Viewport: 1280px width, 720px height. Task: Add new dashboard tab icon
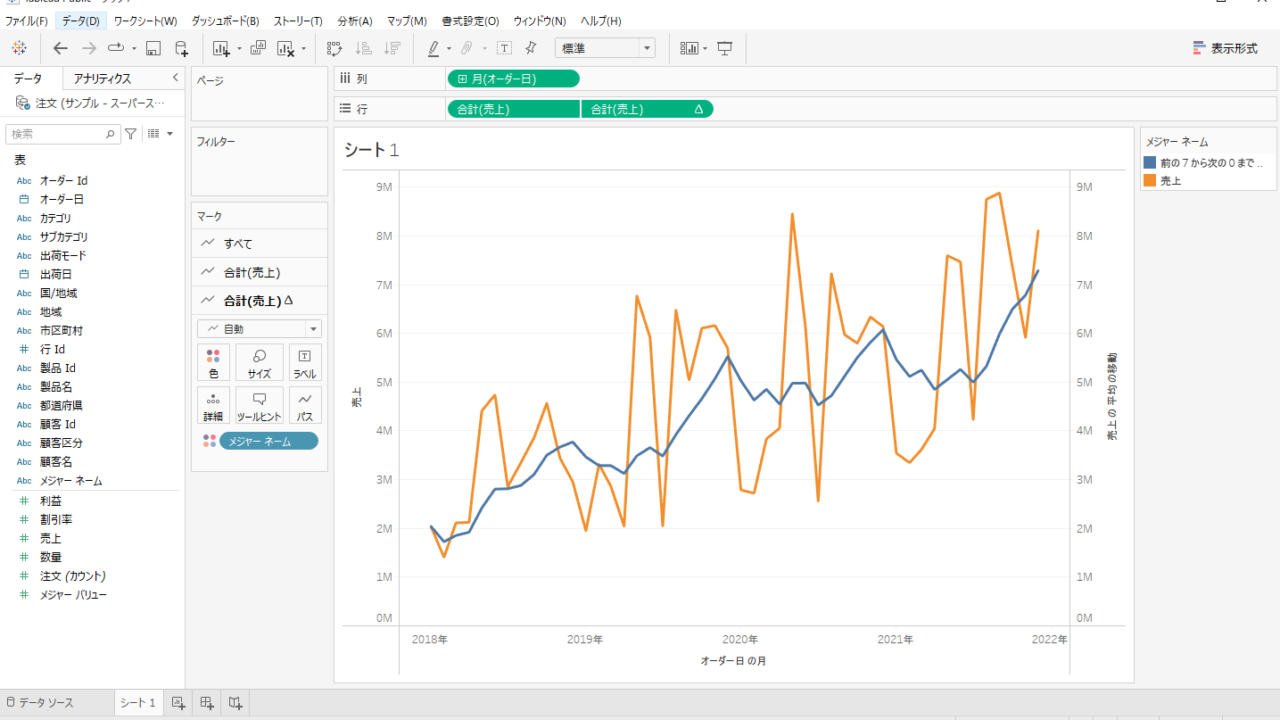pyautogui.click(x=207, y=703)
